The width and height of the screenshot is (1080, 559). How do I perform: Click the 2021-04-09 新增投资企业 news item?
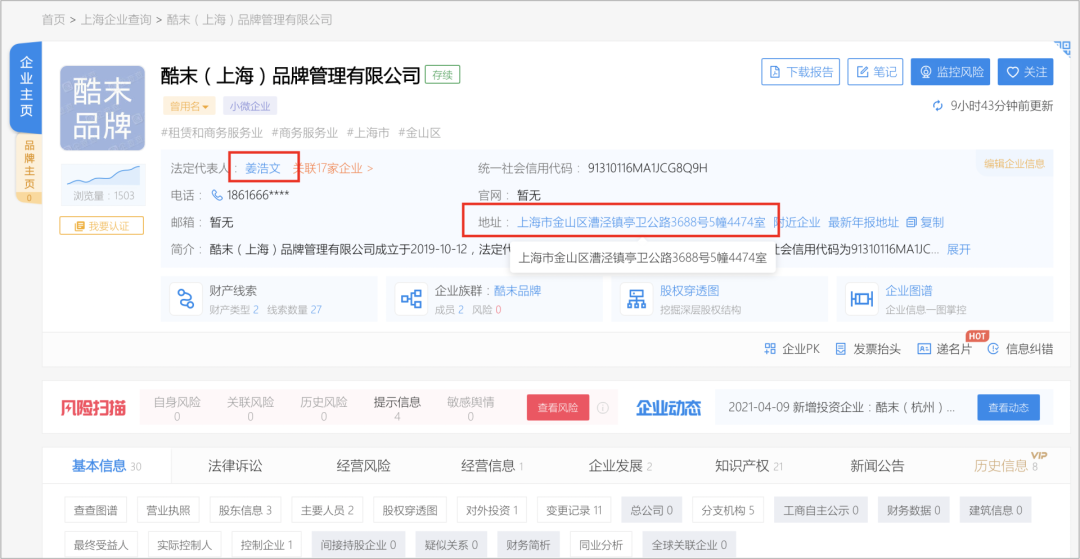pyautogui.click(x=842, y=408)
